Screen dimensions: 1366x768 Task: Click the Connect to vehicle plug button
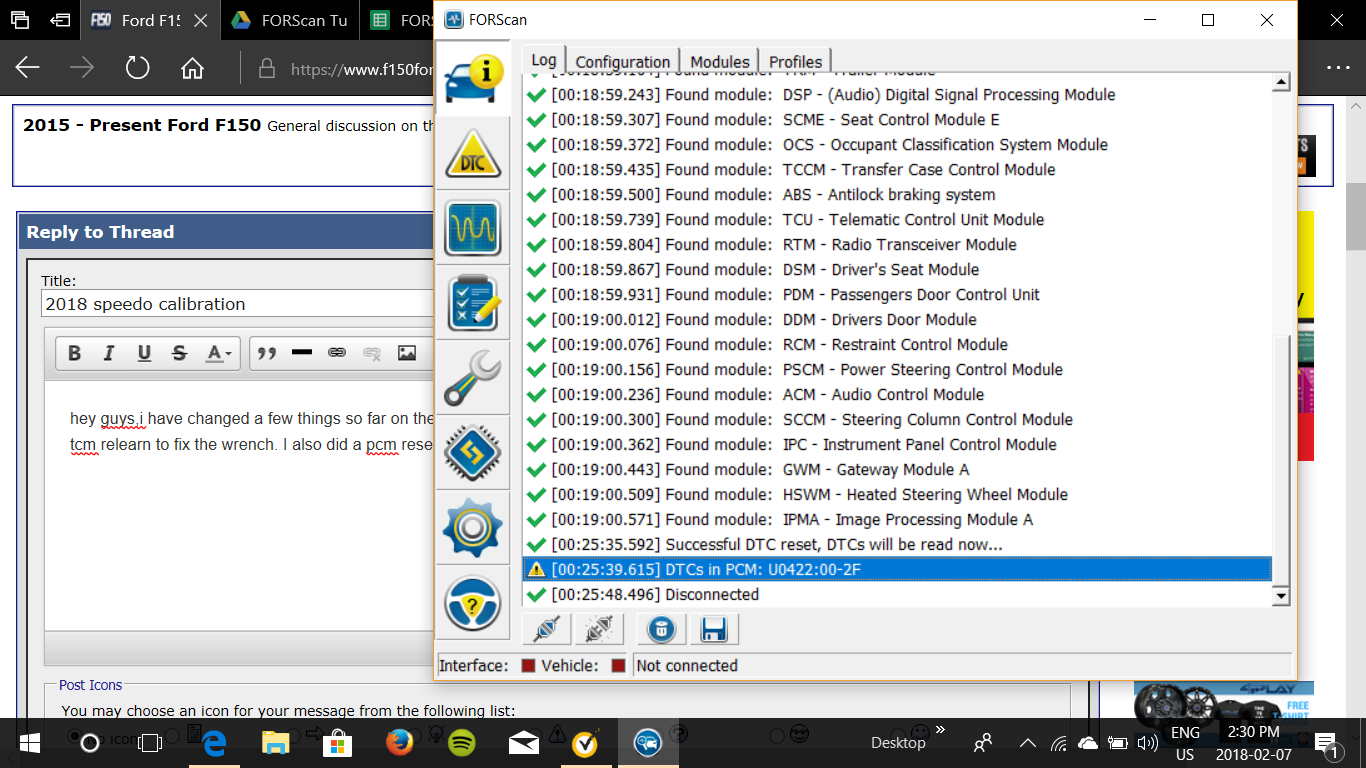(x=546, y=629)
